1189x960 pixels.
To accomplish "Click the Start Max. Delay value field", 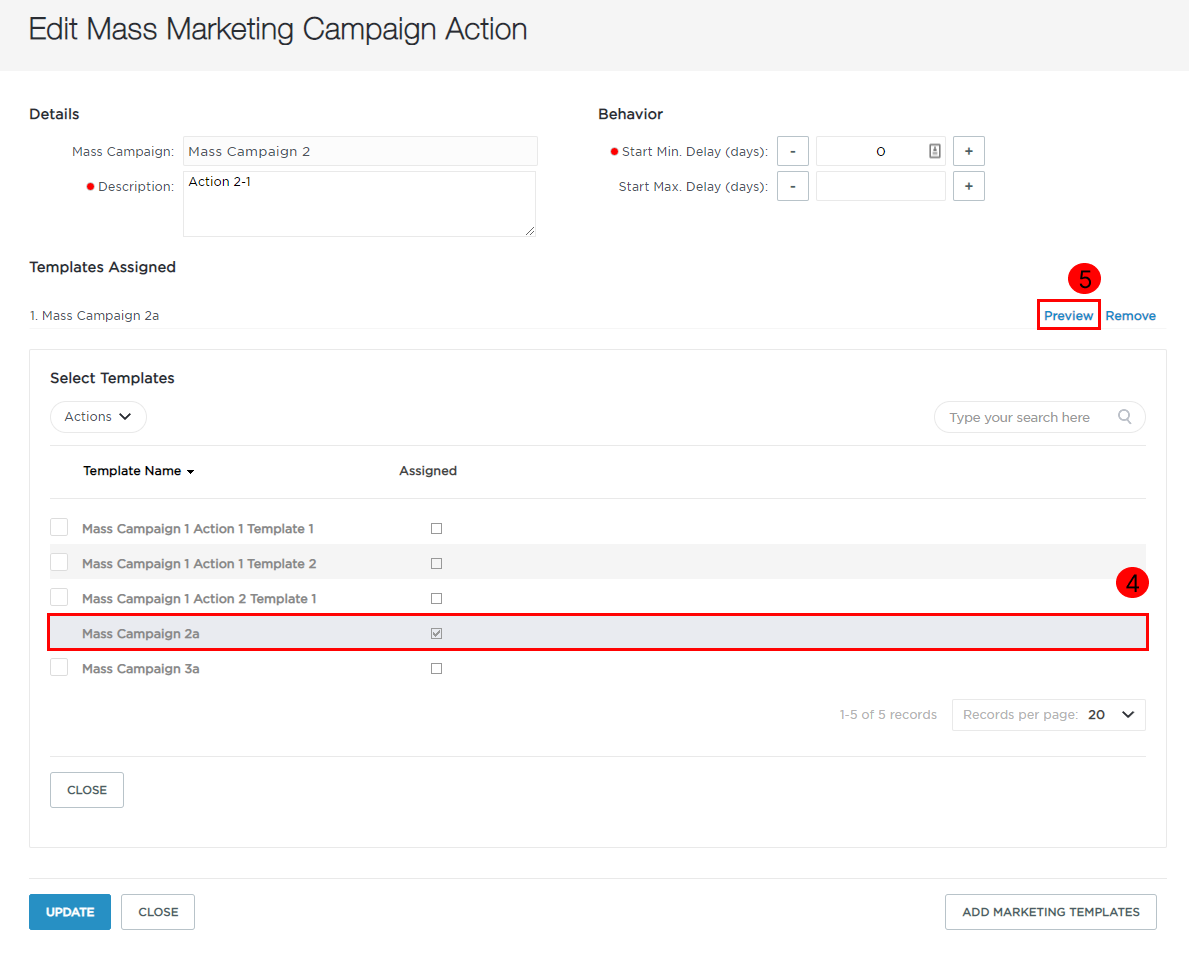I will click(880, 187).
